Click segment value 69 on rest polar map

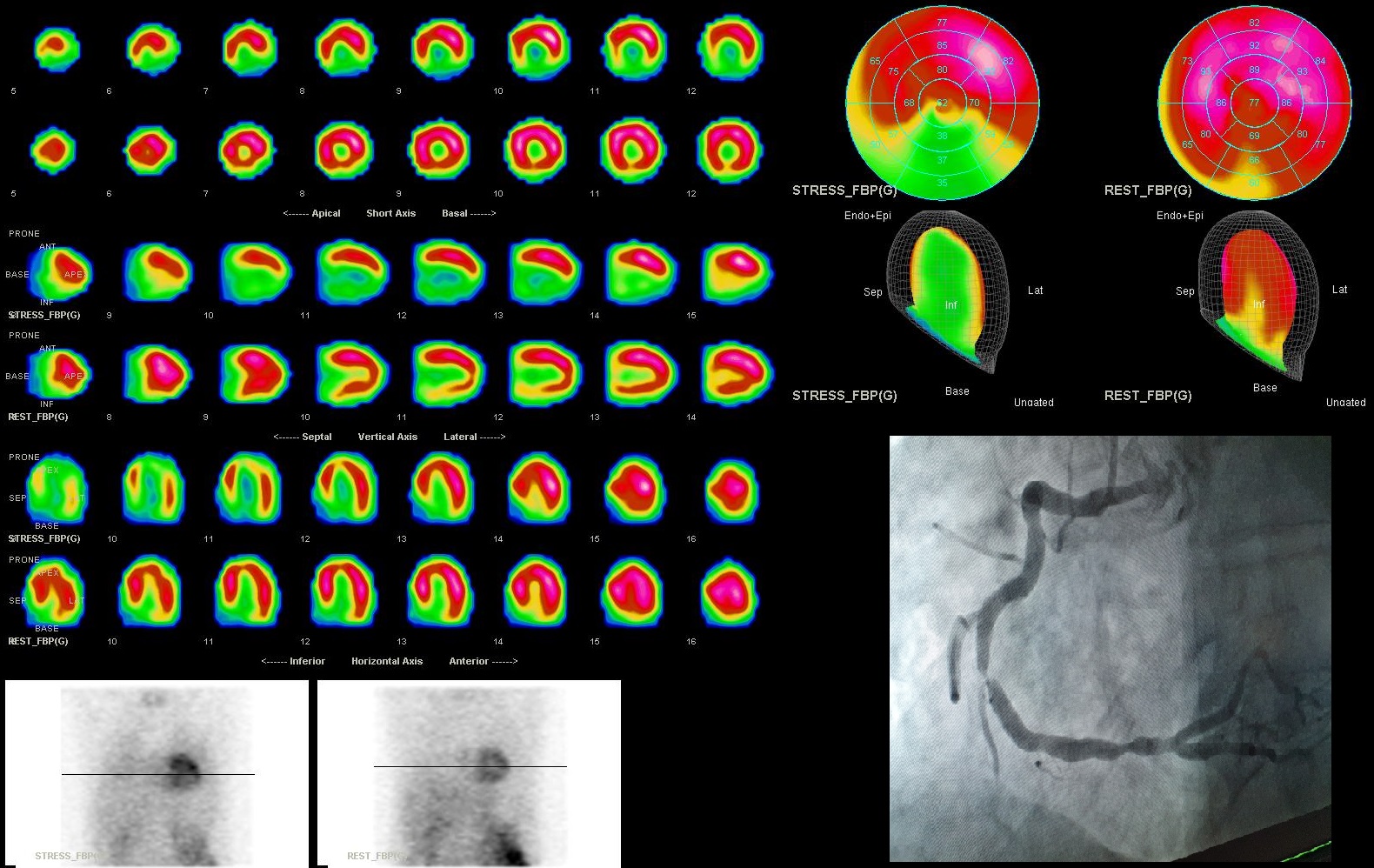[1254, 137]
